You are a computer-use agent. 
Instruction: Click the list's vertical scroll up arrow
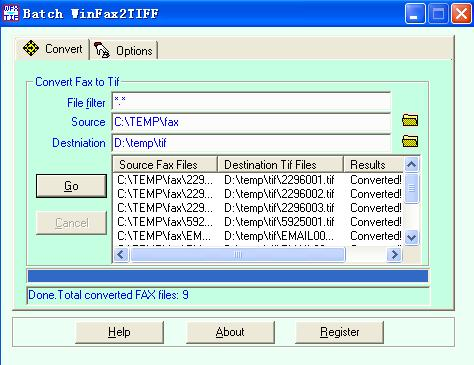(412, 164)
